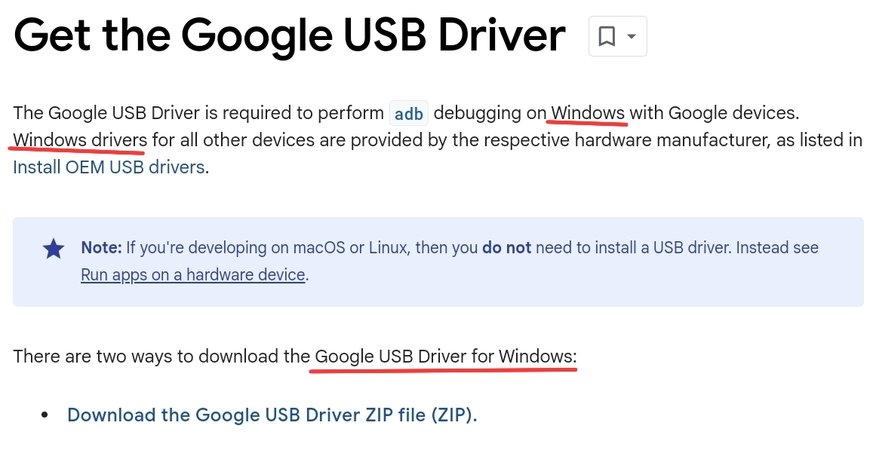Click the bullet point before the Download link

point(45,415)
